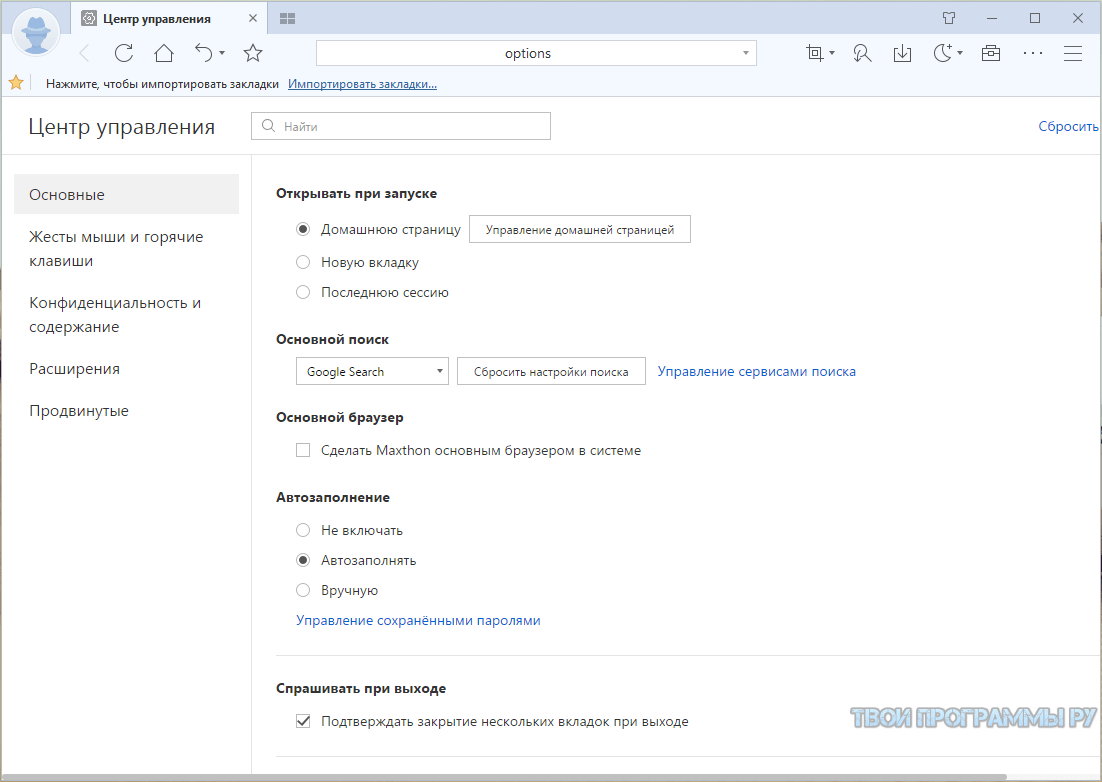This screenshot has width=1102, height=782.
Task: Go to the home page icon
Action: click(164, 53)
